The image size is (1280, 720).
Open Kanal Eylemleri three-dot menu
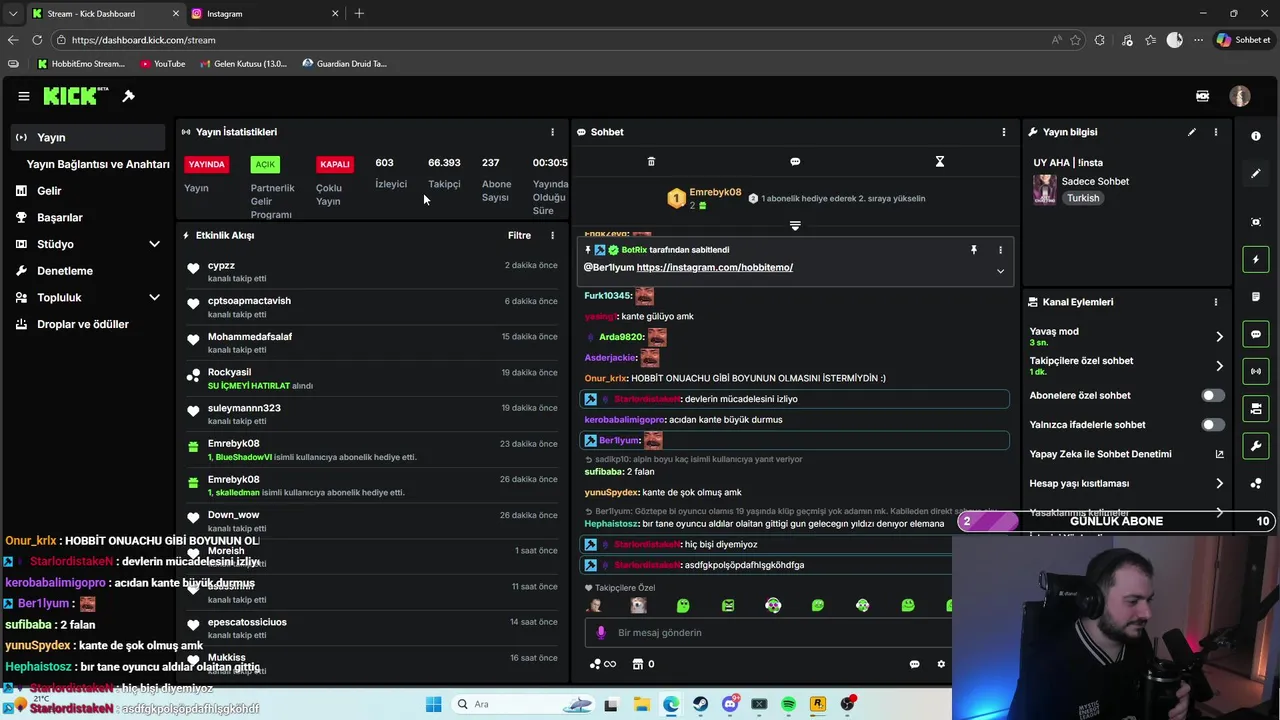[x=1216, y=302]
